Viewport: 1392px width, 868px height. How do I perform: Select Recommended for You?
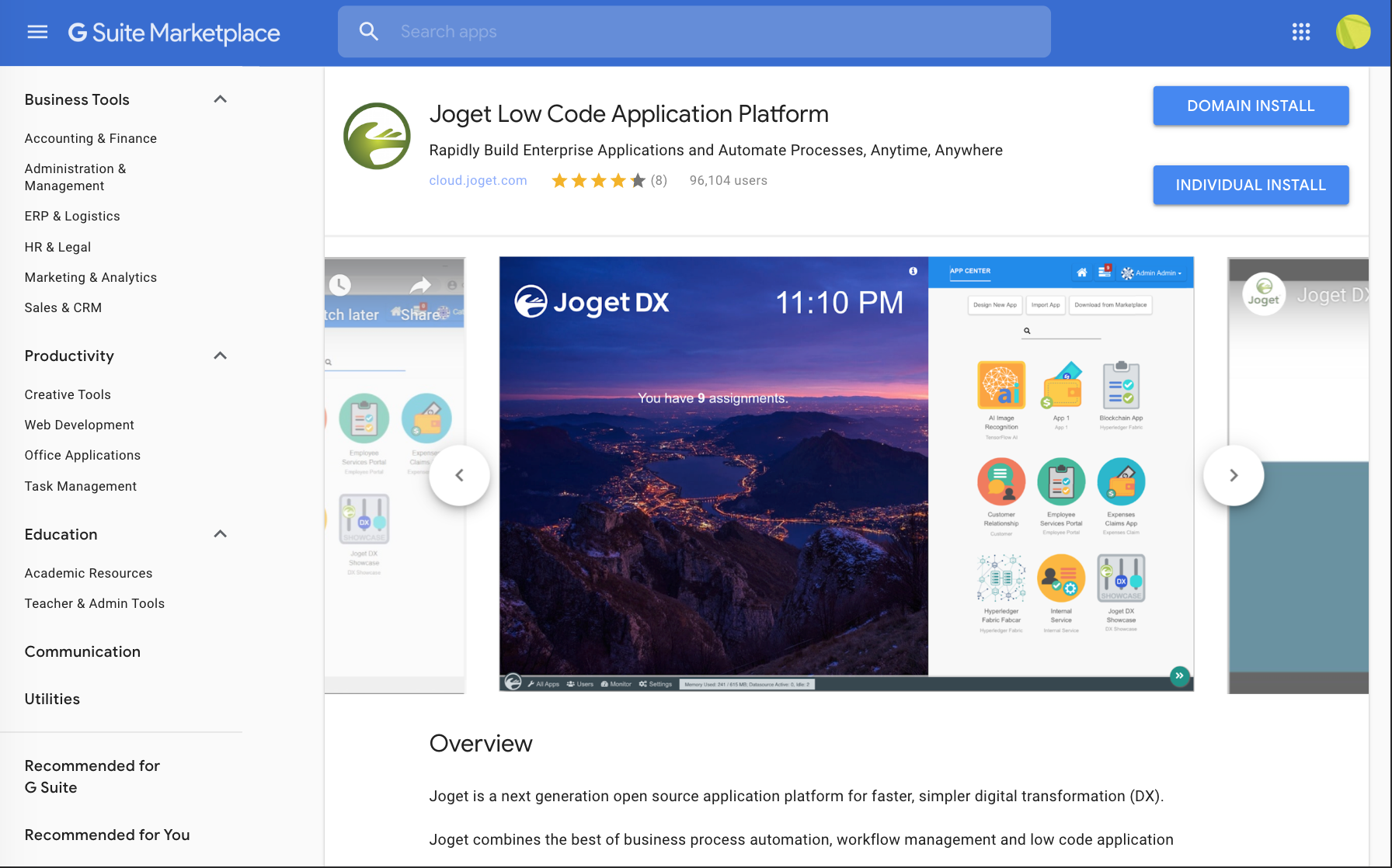[107, 835]
